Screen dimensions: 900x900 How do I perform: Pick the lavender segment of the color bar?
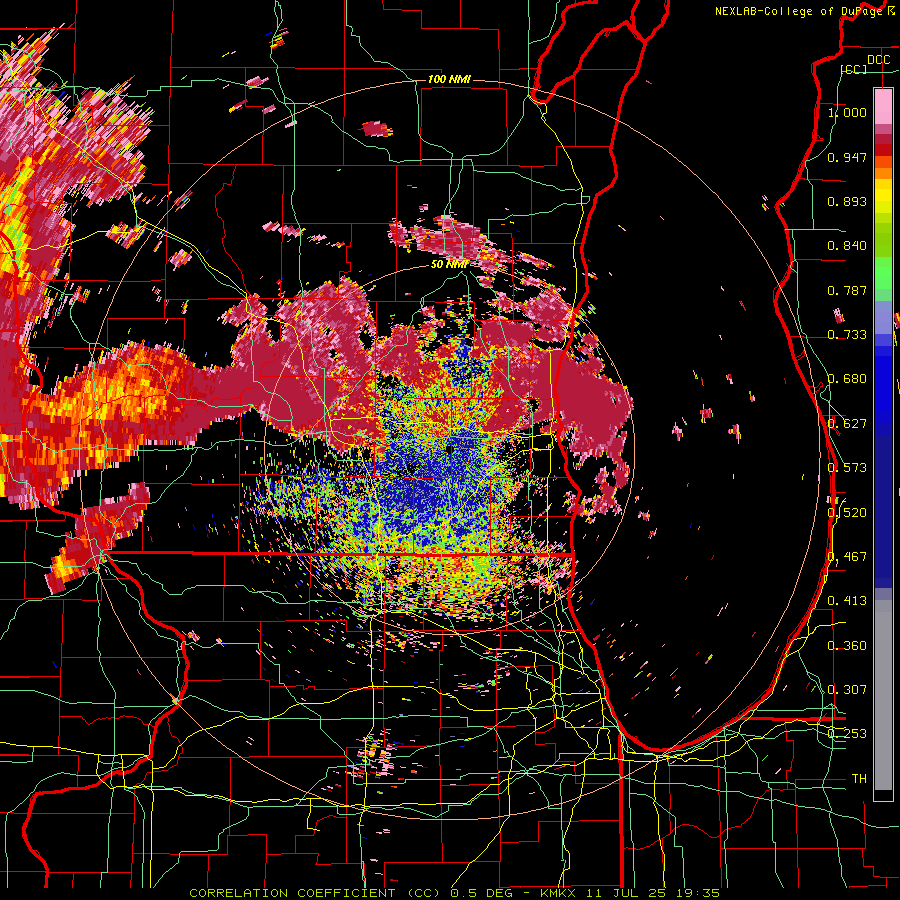click(x=883, y=318)
